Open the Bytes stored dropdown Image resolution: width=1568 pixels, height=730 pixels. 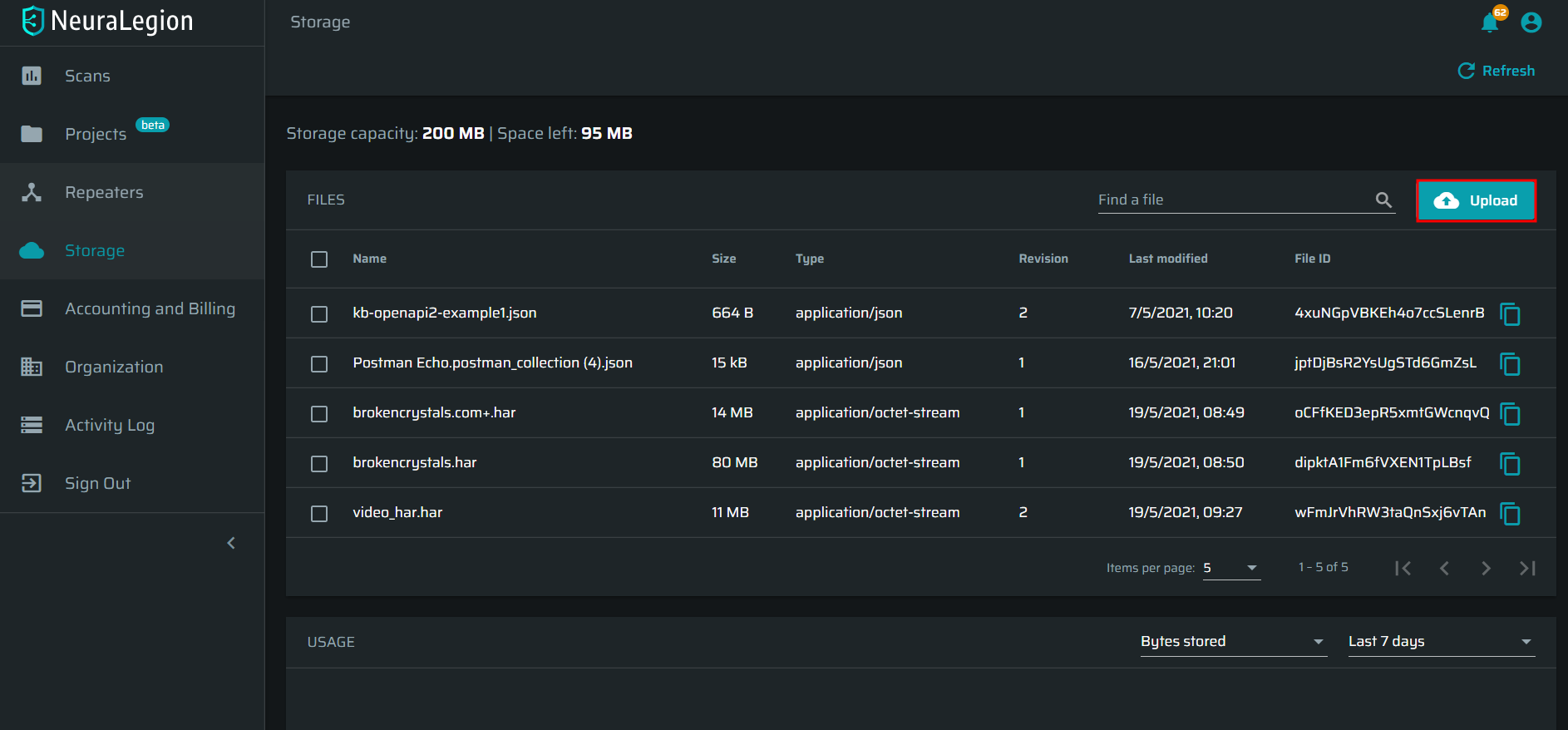tap(1233, 641)
